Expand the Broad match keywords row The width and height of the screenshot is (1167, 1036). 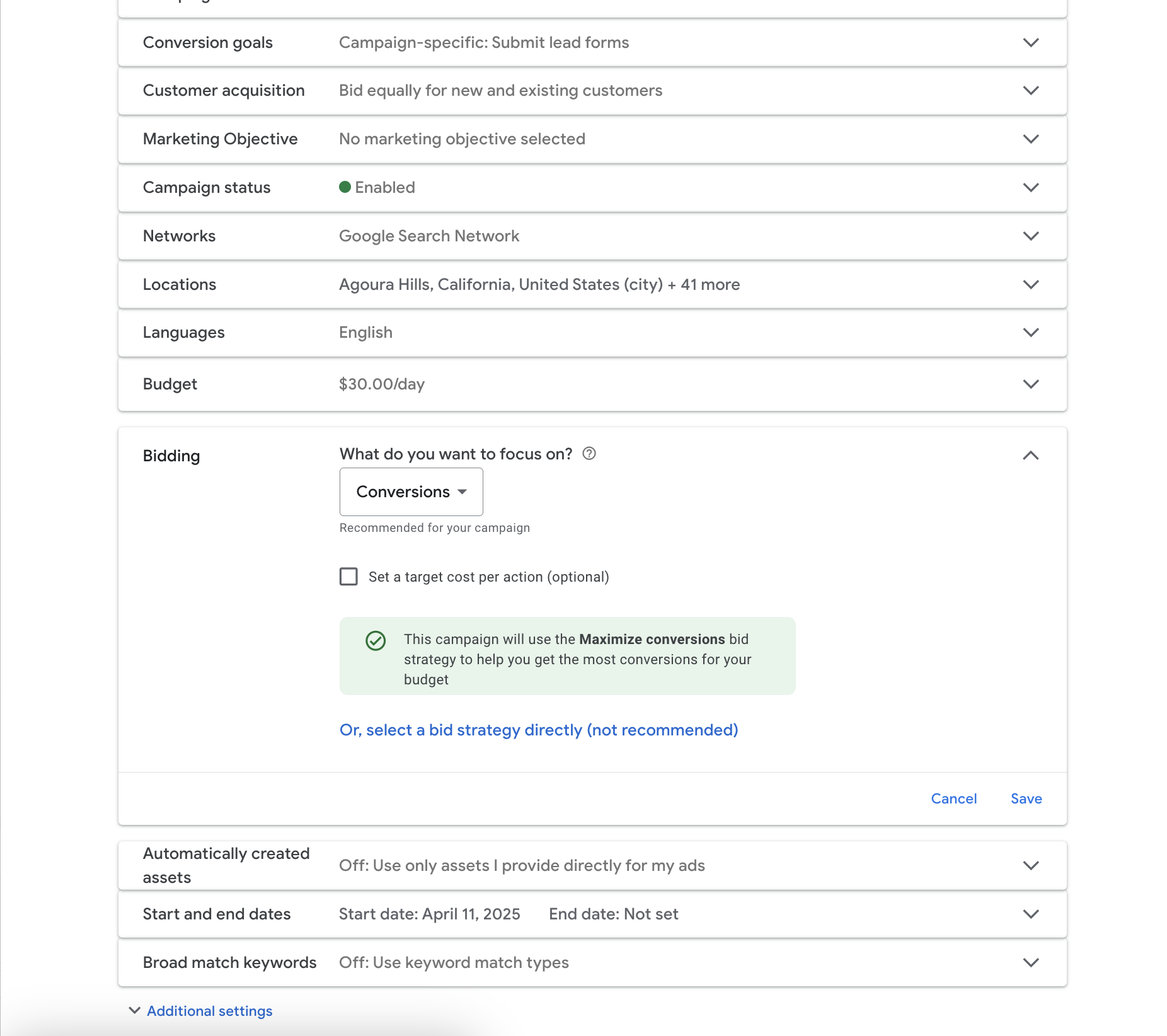[x=1030, y=962]
